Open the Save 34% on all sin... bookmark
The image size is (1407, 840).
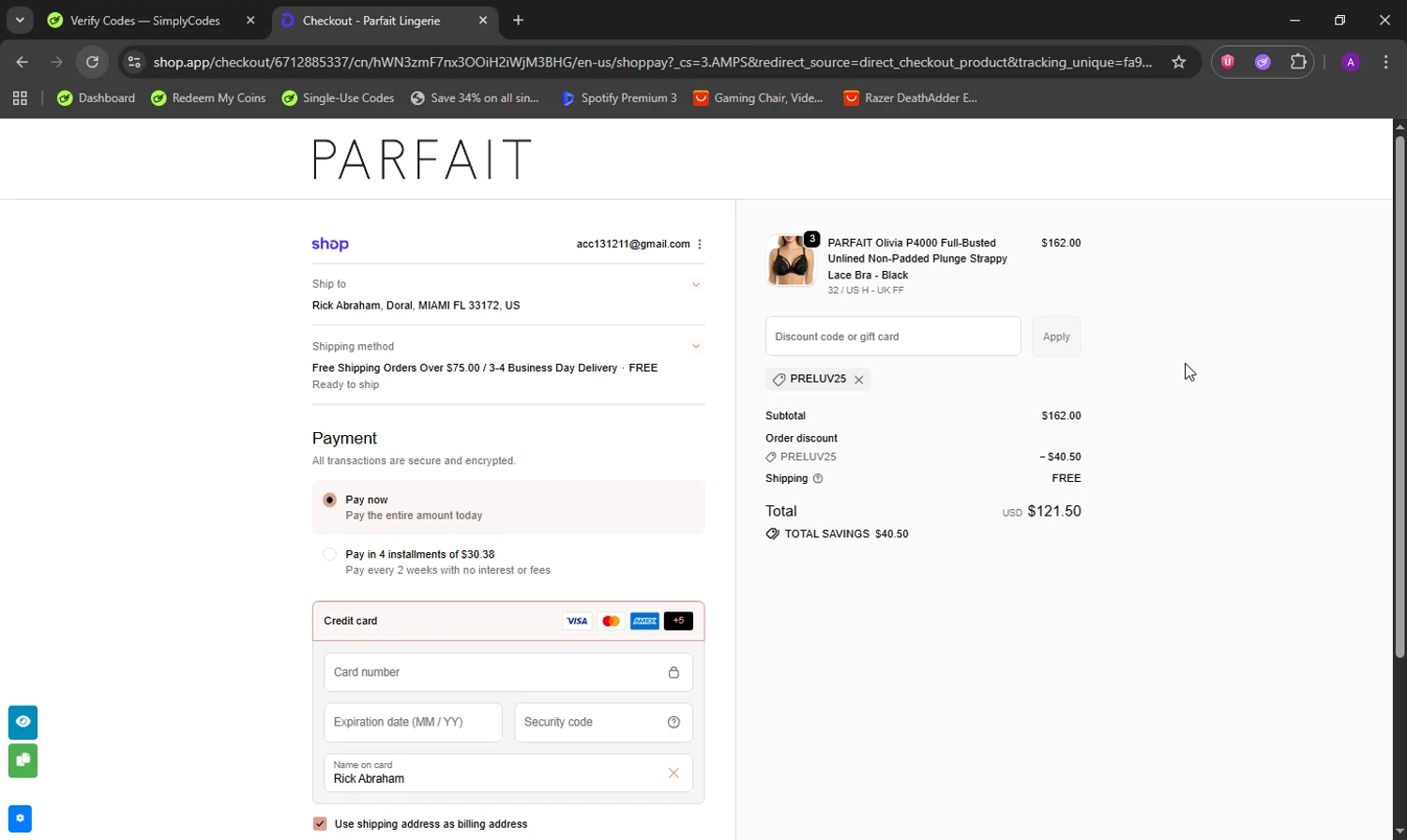(475, 97)
